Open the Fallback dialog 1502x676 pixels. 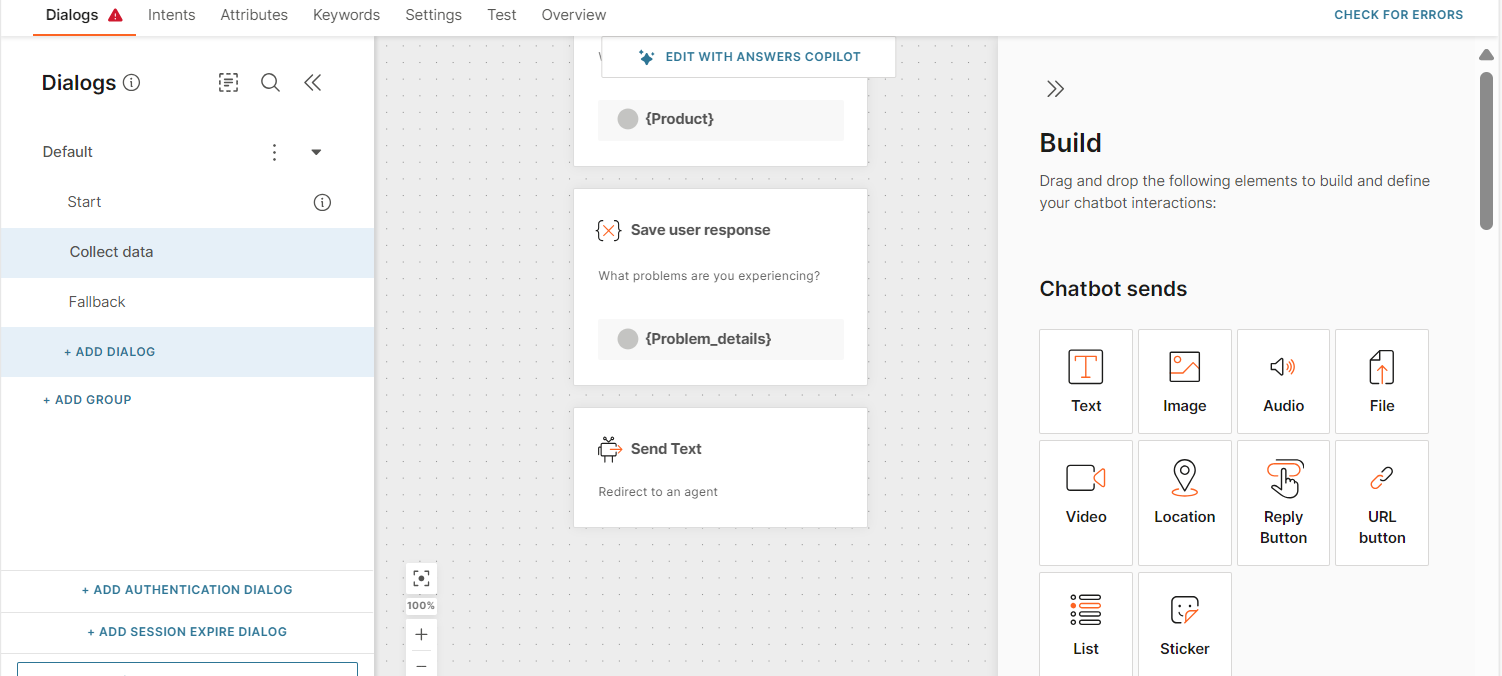click(97, 302)
